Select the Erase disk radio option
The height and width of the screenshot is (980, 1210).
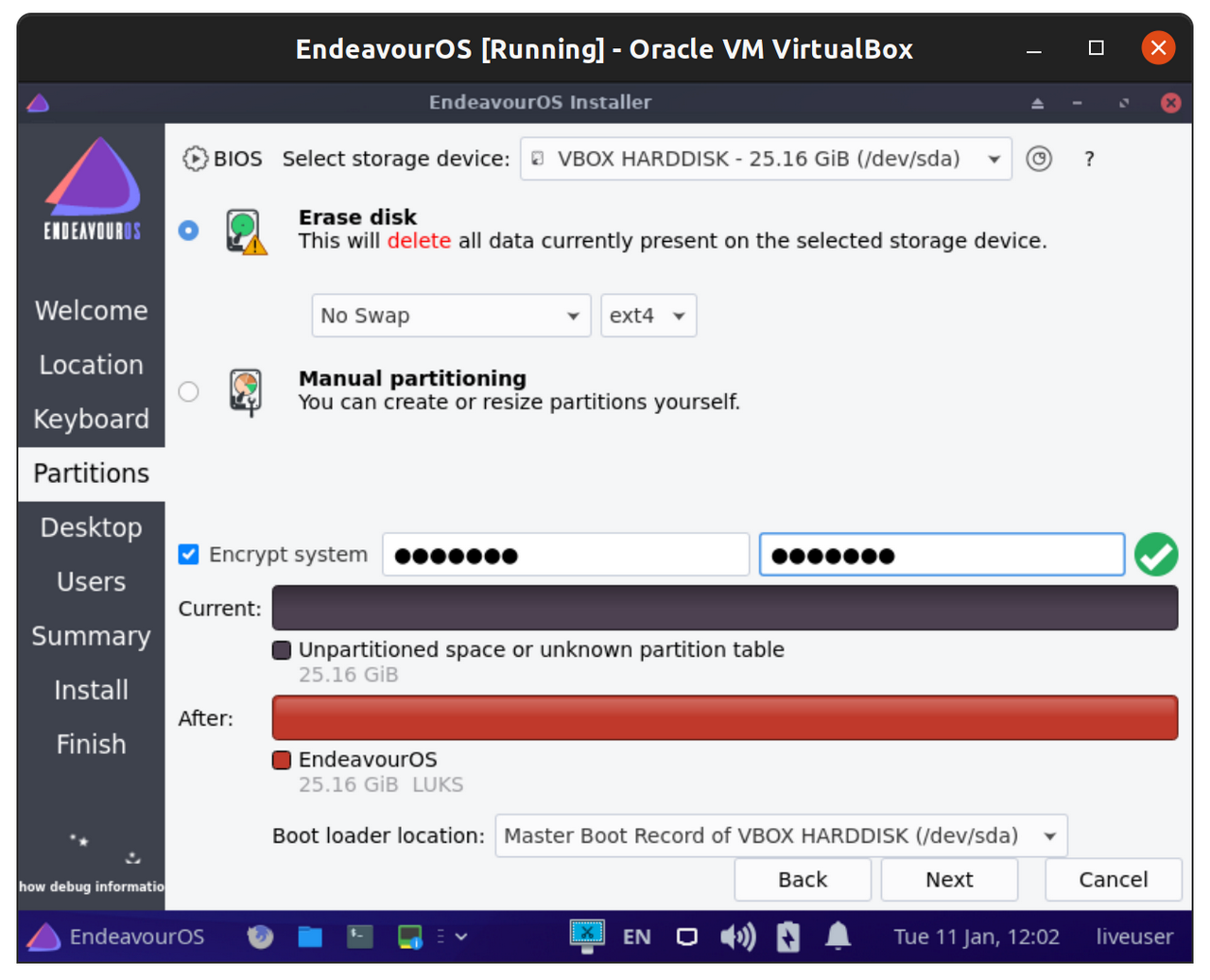point(189,231)
